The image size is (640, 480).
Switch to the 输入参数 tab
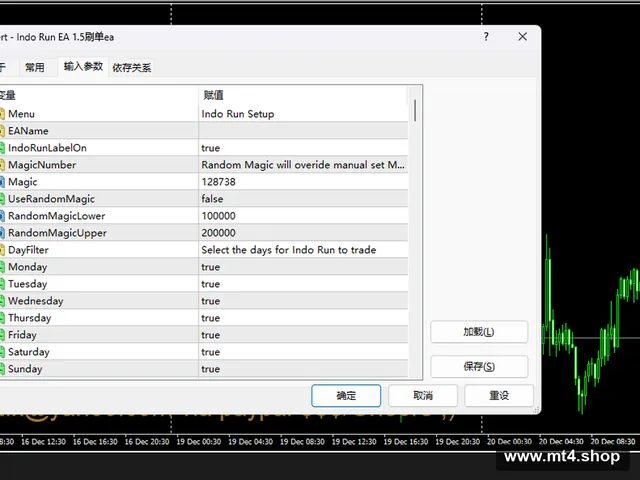pyautogui.click(x=83, y=66)
